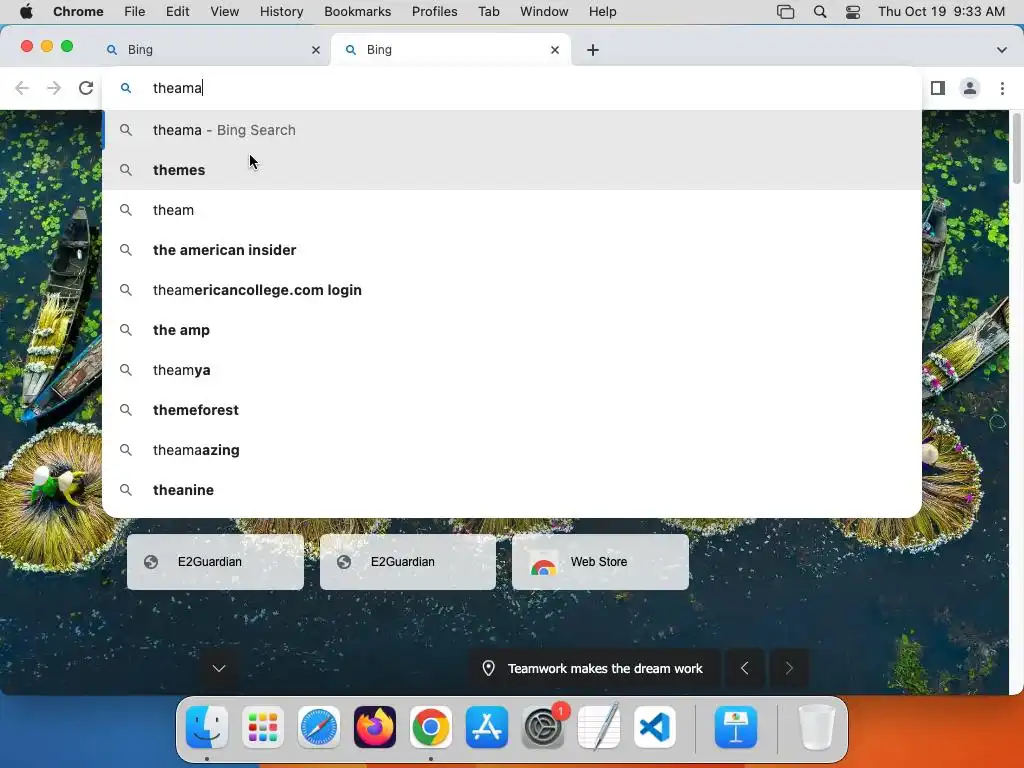Viewport: 1024px width, 768px height.
Task: Open Finder from the Dock
Action: (207, 727)
